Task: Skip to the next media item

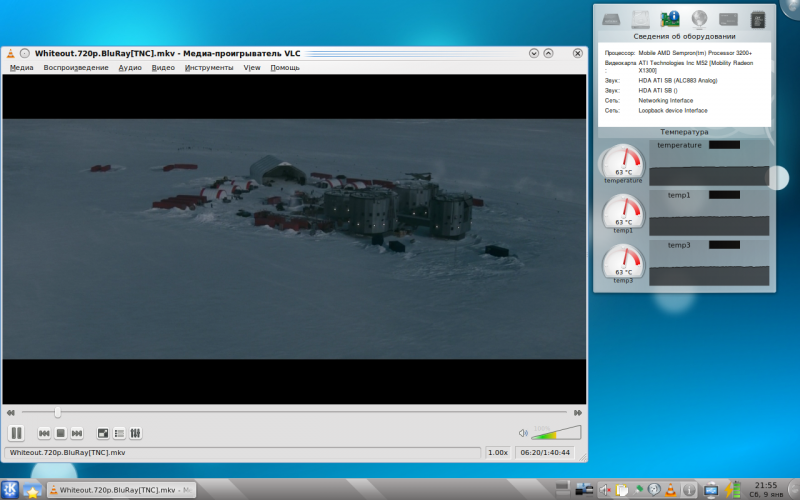Action: [77, 433]
